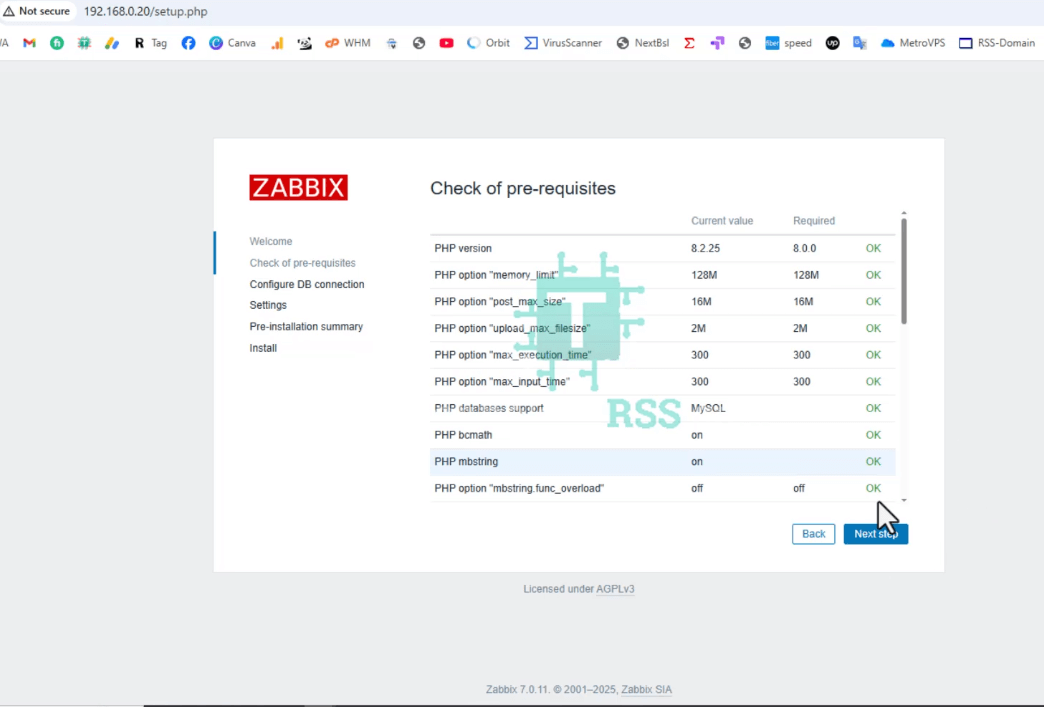Click the scrollbar down arrow
1044x707 pixels.
904,500
